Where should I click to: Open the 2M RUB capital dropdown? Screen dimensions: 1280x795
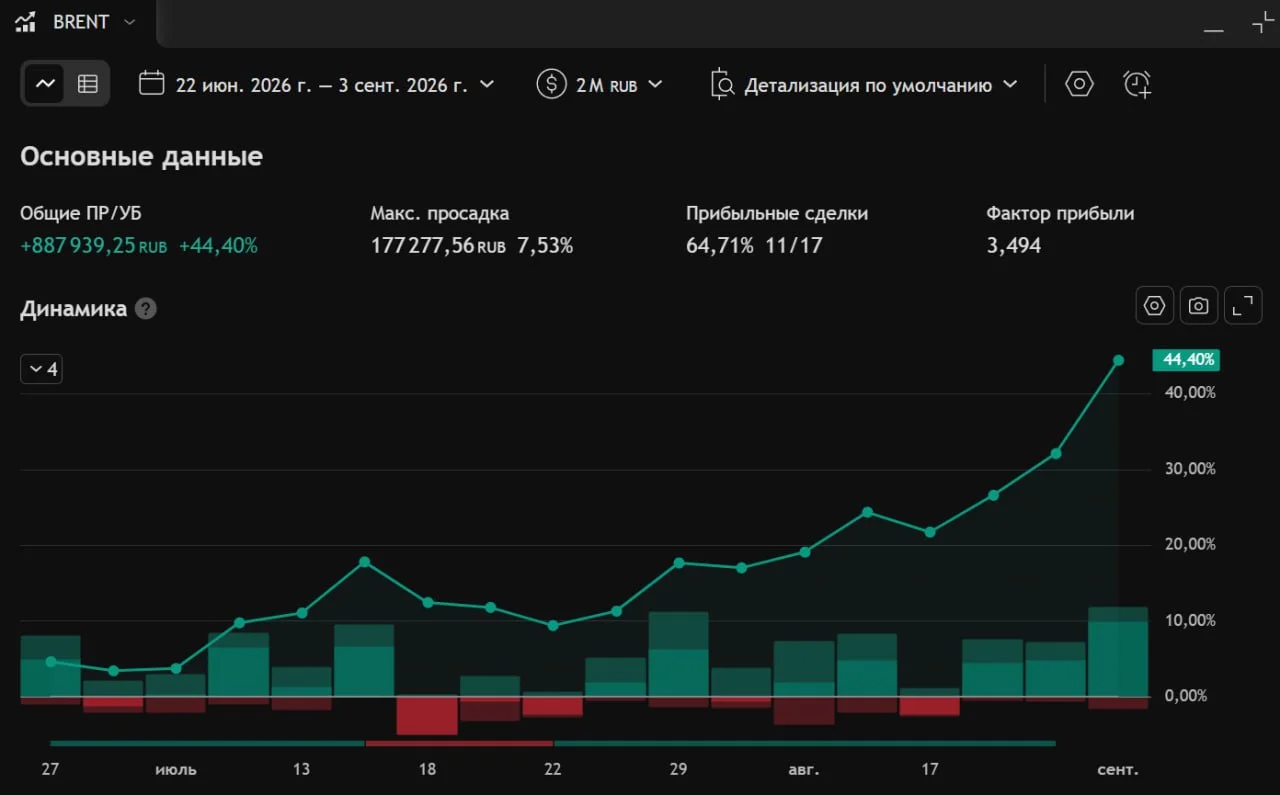tap(619, 85)
